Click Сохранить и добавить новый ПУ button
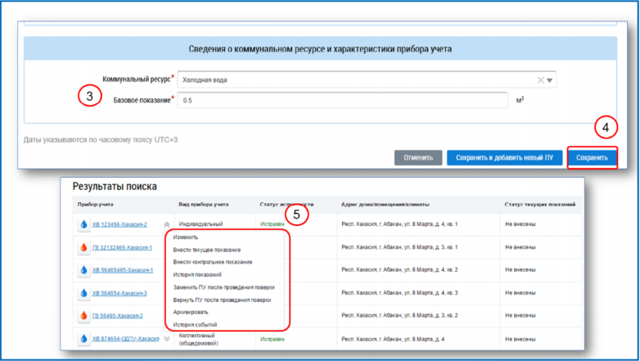The image size is (640, 361). point(504,158)
